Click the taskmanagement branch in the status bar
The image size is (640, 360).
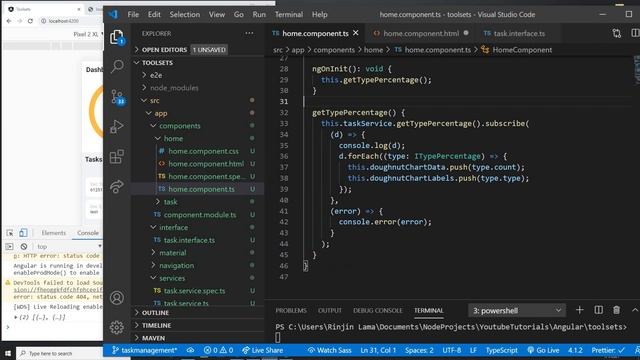coord(144,350)
